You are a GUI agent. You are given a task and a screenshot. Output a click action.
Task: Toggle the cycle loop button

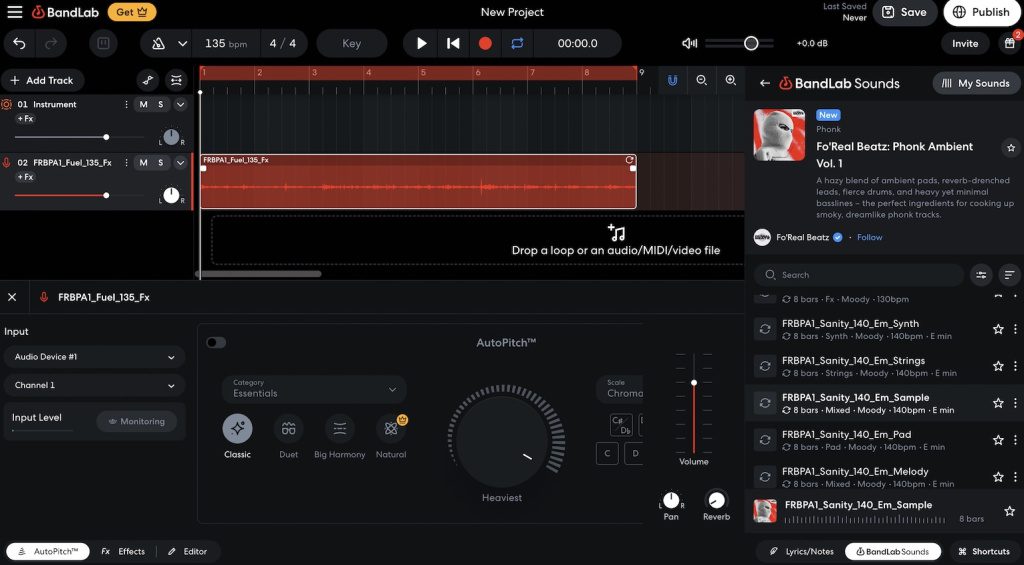coord(517,44)
